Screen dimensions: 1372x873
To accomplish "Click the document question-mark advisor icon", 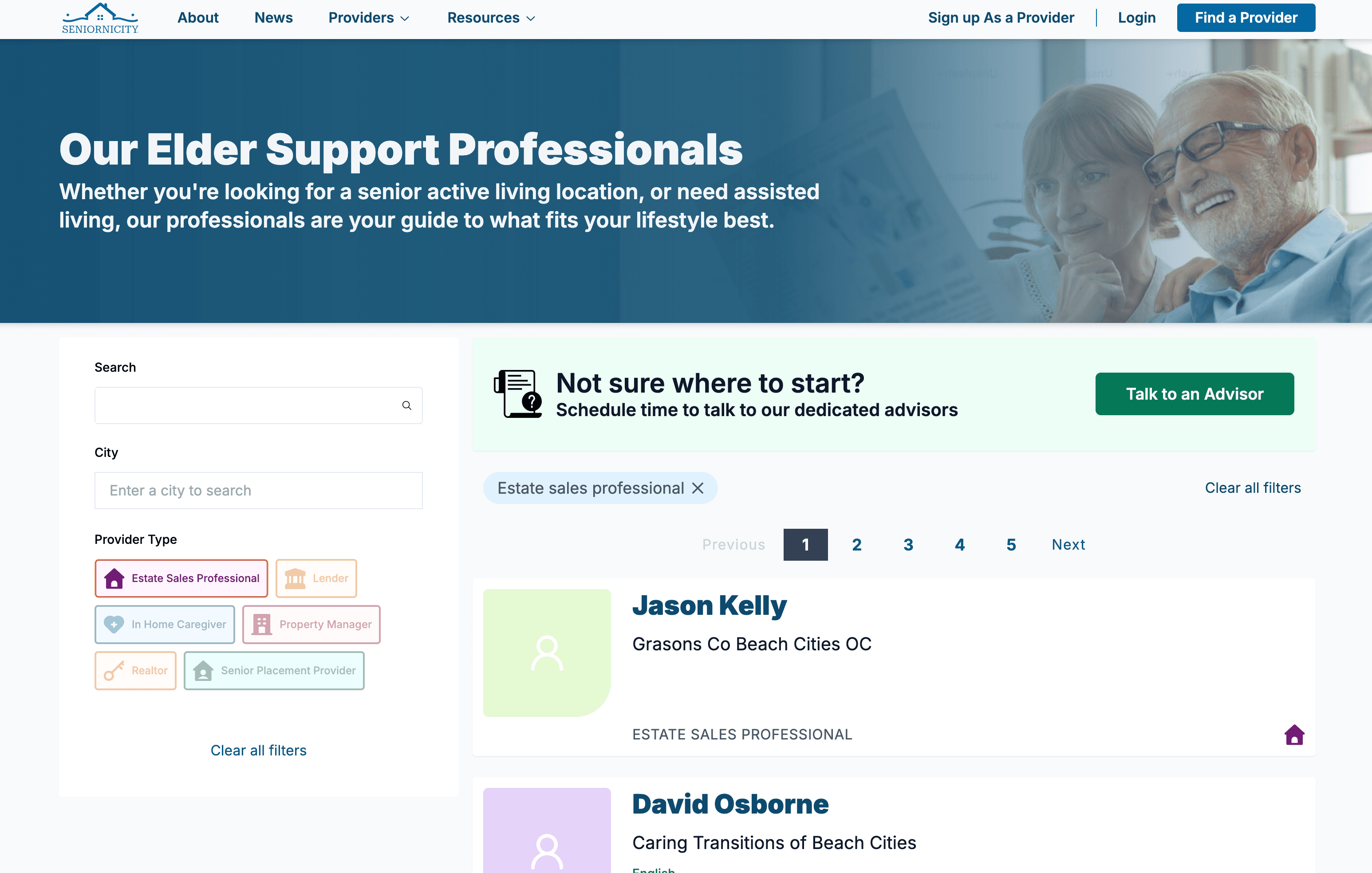I will point(517,394).
